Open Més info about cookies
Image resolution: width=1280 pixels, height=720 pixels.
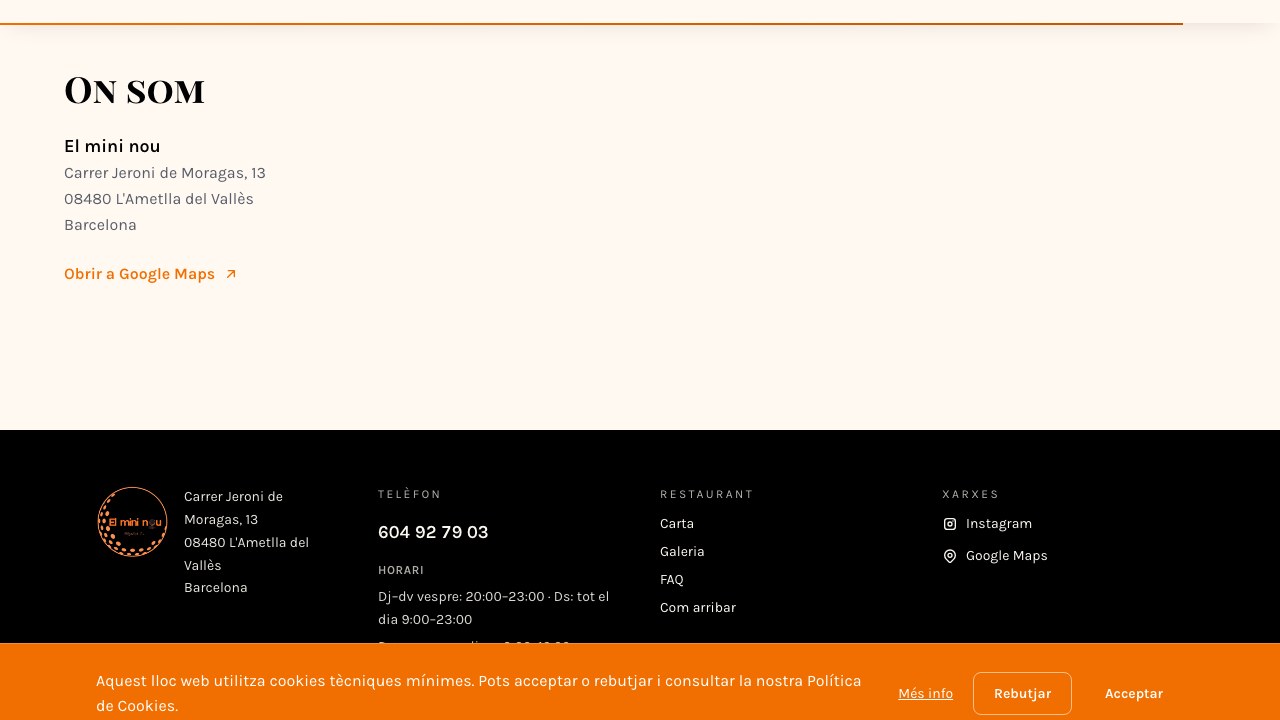[x=925, y=694]
